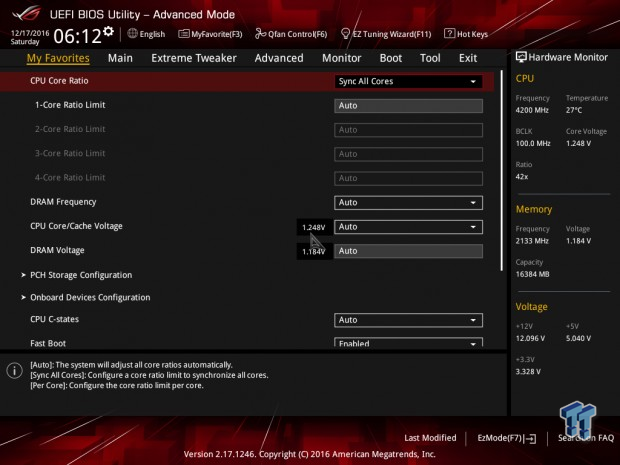Click the 2-Core Ratio Limit field

[x=408, y=130]
